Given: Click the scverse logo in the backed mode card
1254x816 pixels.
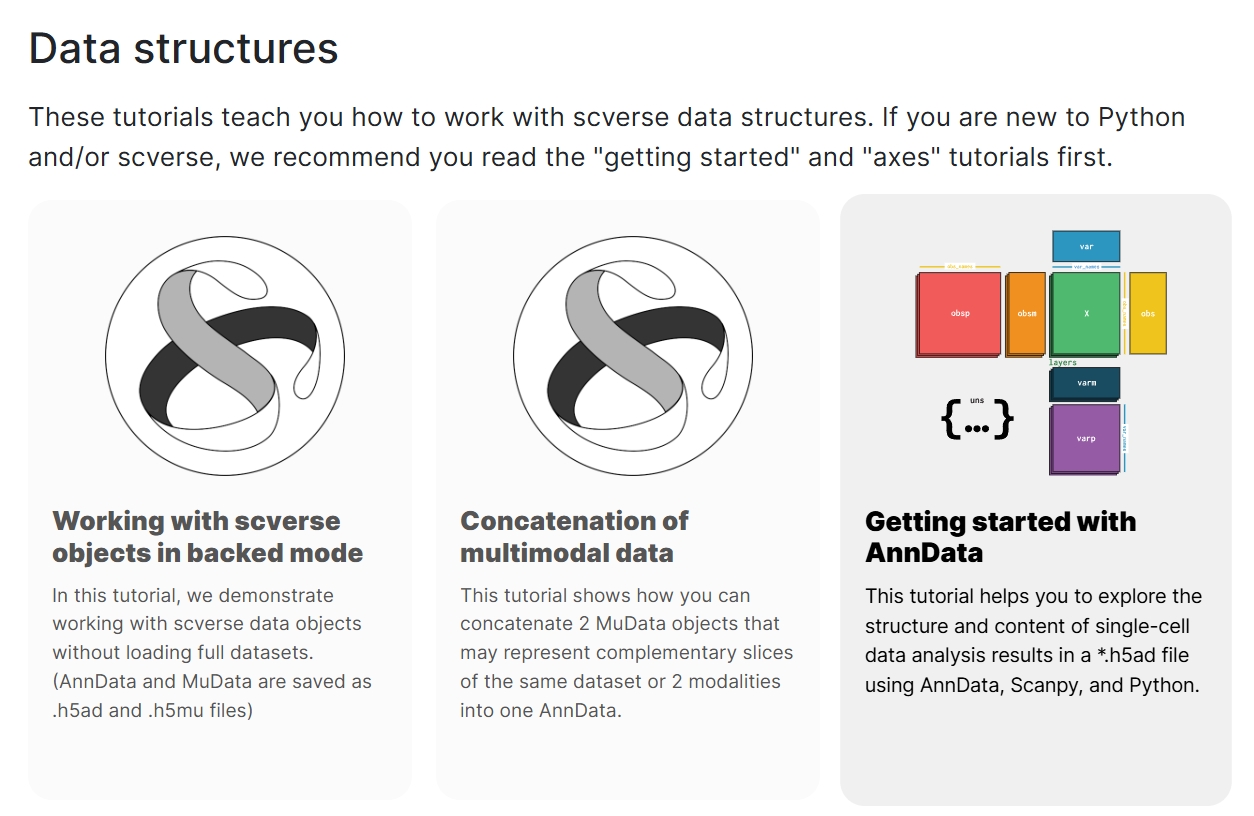Looking at the screenshot, I should tap(224, 356).
